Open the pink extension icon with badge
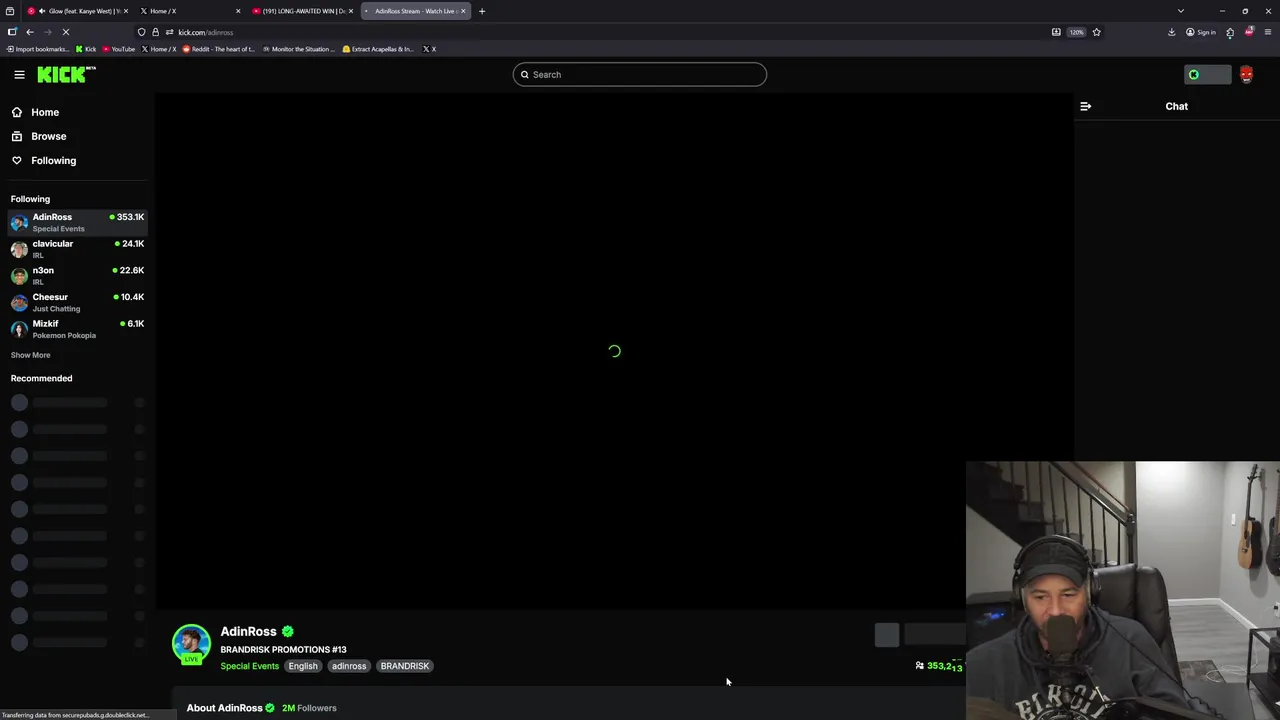Screen dimensions: 1280x720 click(x=1249, y=32)
